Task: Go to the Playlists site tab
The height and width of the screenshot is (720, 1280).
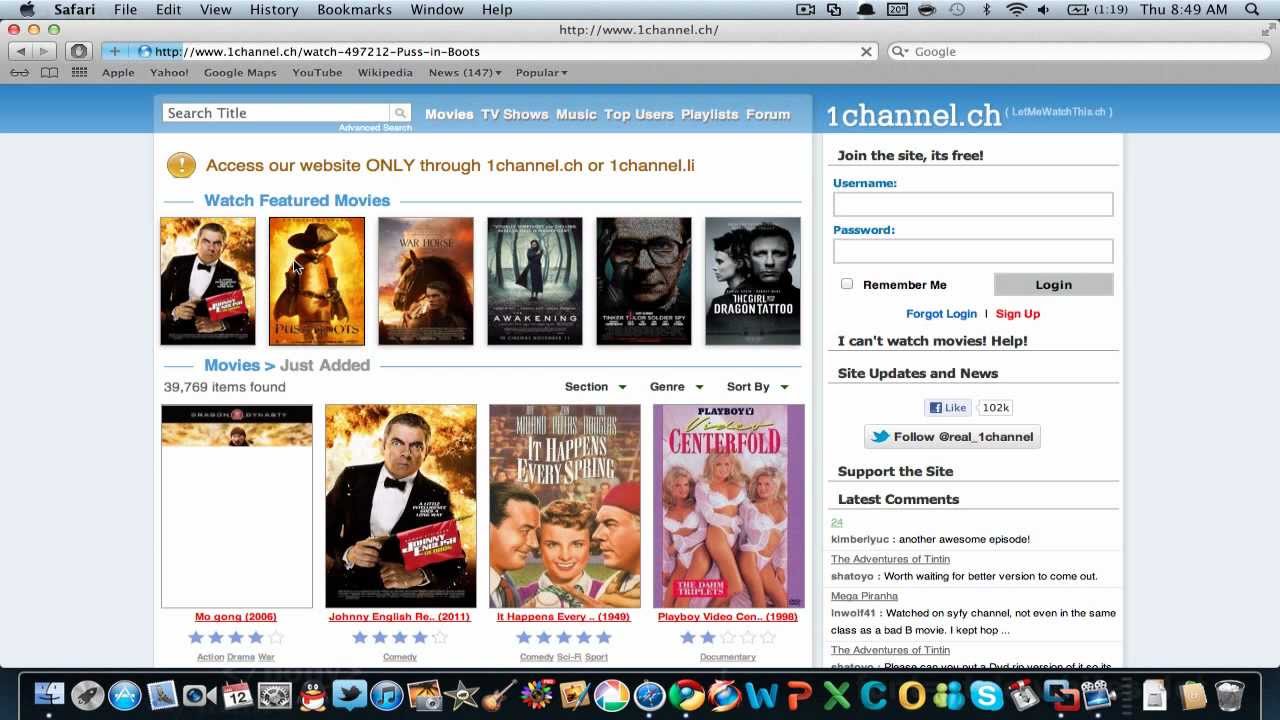Action: tap(709, 114)
